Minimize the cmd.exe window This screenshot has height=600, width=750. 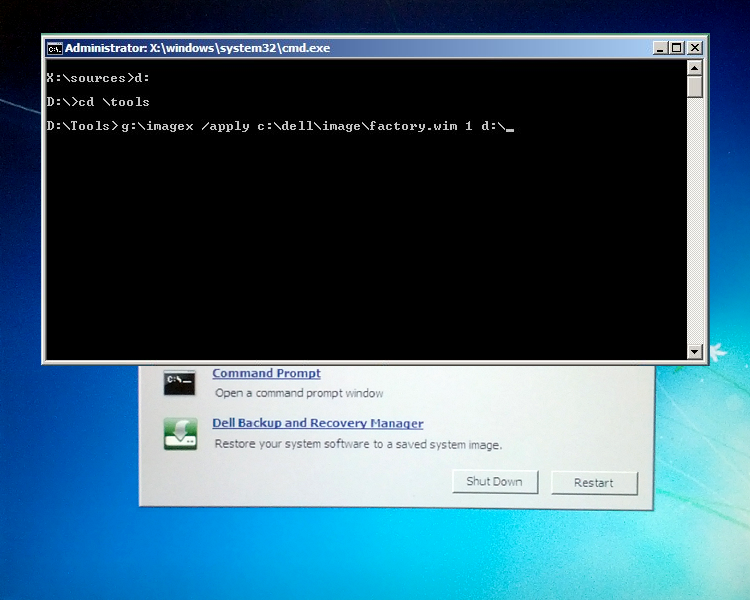[660, 48]
